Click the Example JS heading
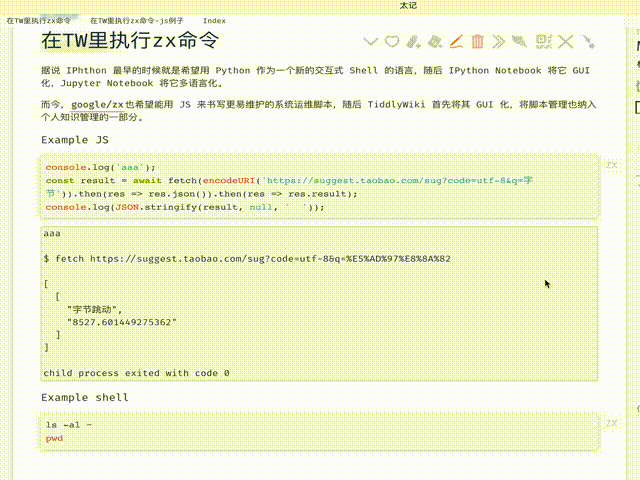Viewport: 640px width, 480px height. tap(75, 140)
